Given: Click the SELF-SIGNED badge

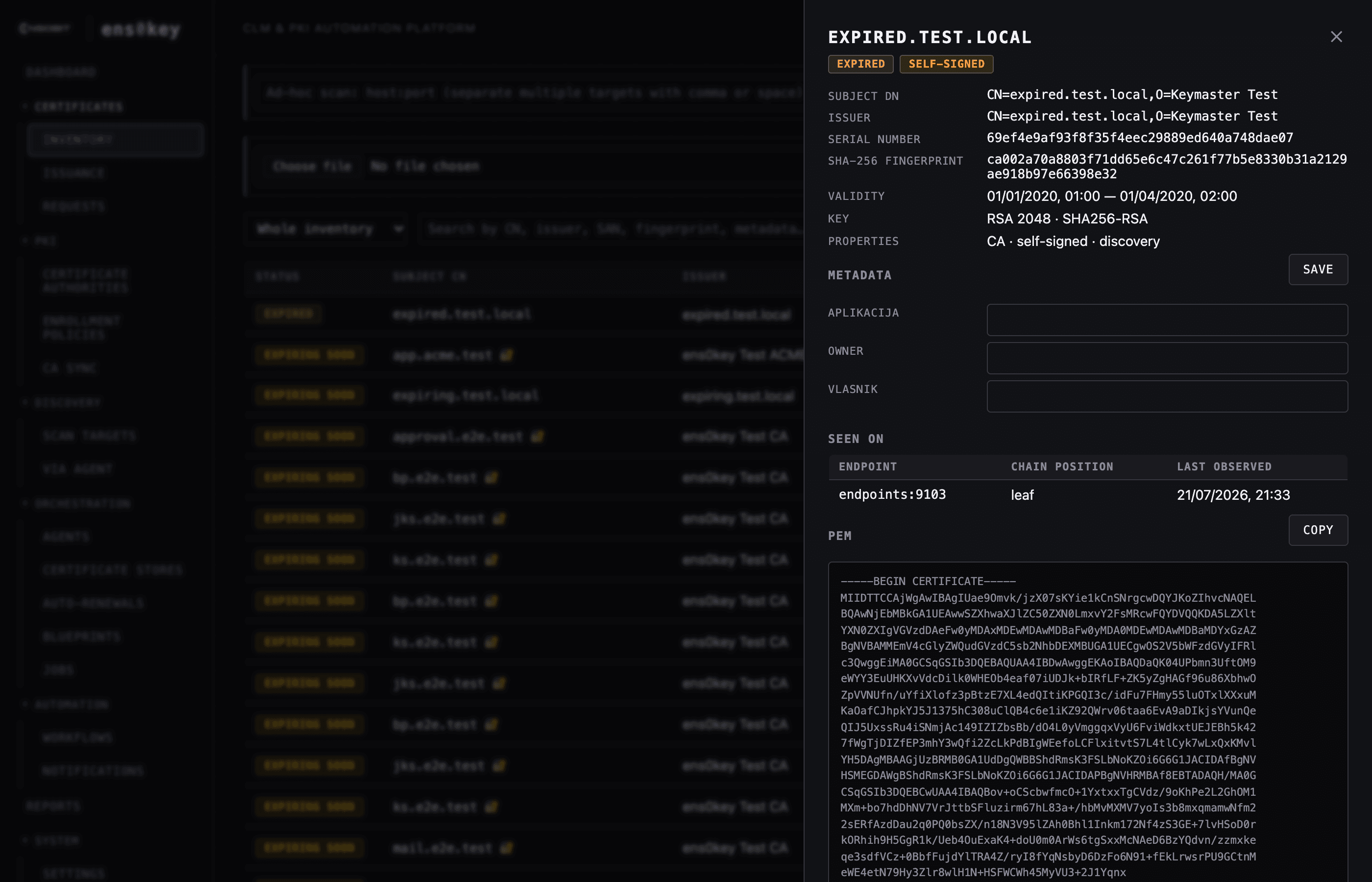Looking at the screenshot, I should (x=946, y=64).
